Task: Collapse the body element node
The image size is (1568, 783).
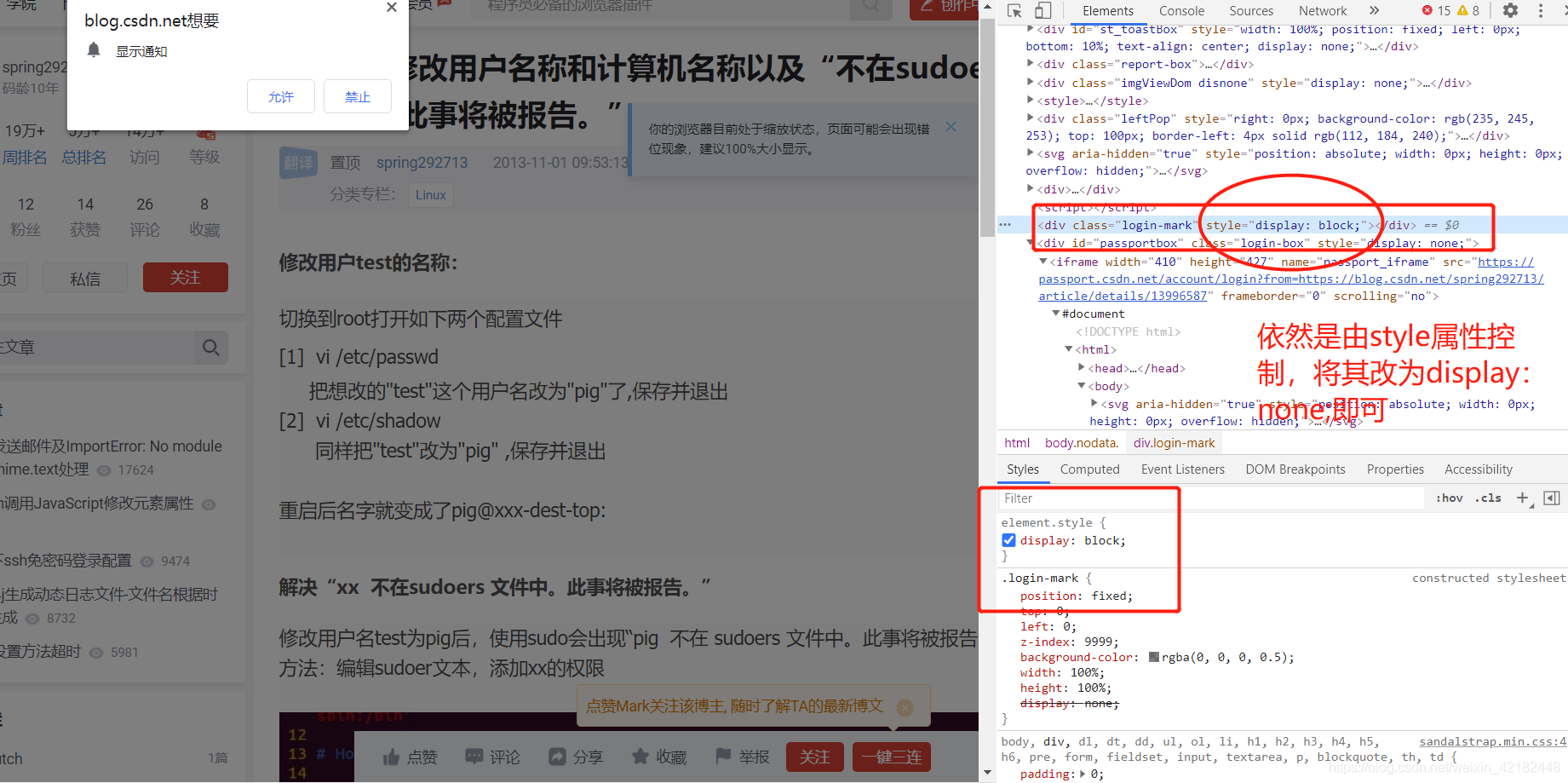Action: [x=1082, y=386]
